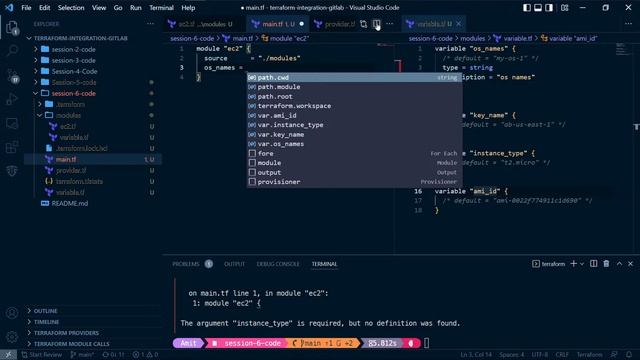
Task: Expand the session-3-code folder
Action: coord(36,60)
